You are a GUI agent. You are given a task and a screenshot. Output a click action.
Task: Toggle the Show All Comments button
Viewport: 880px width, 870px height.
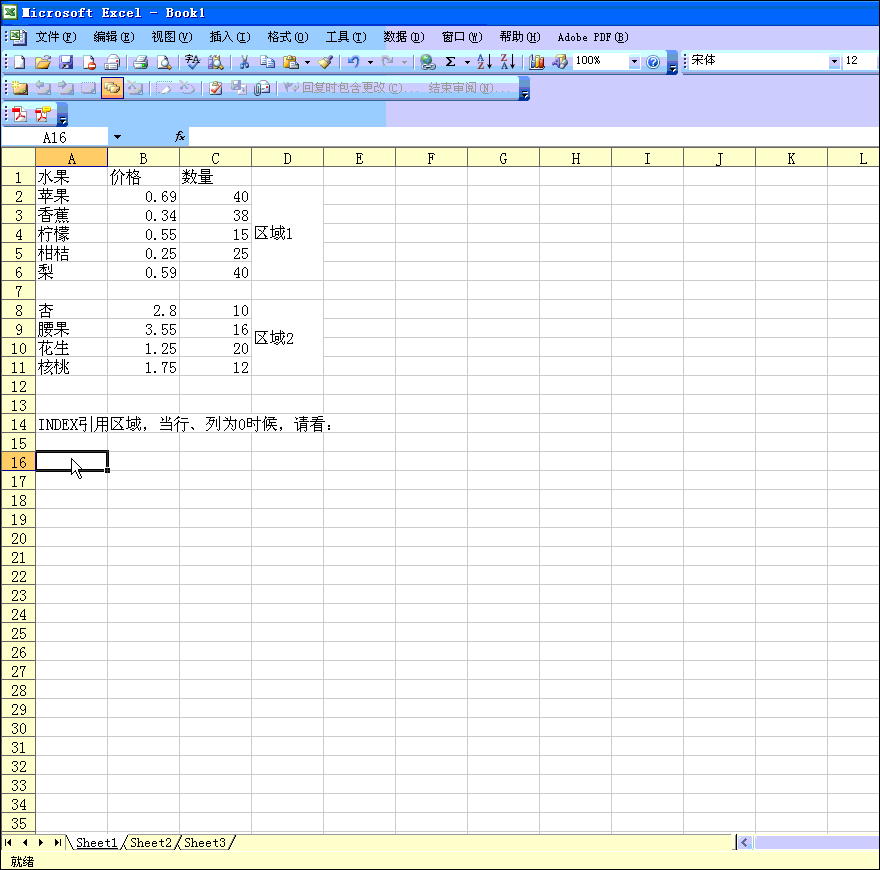point(111,88)
